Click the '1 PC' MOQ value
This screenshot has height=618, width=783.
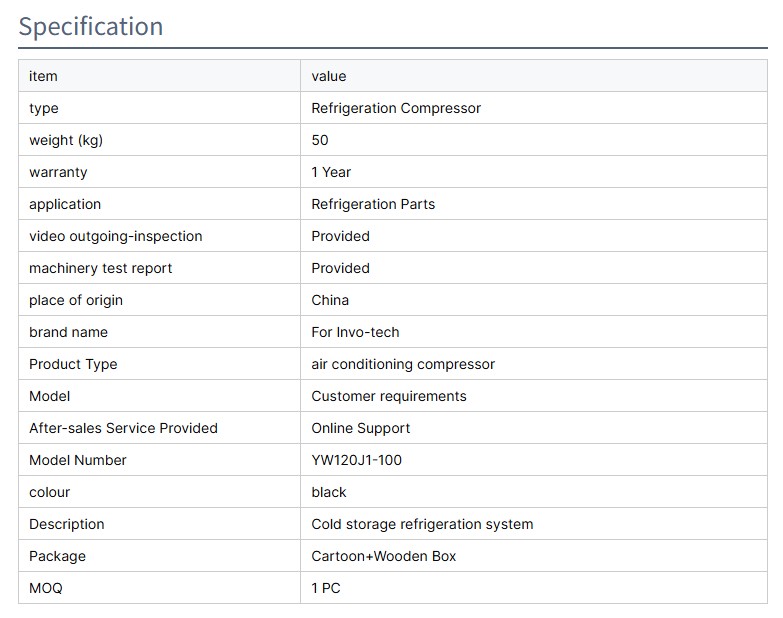click(326, 588)
